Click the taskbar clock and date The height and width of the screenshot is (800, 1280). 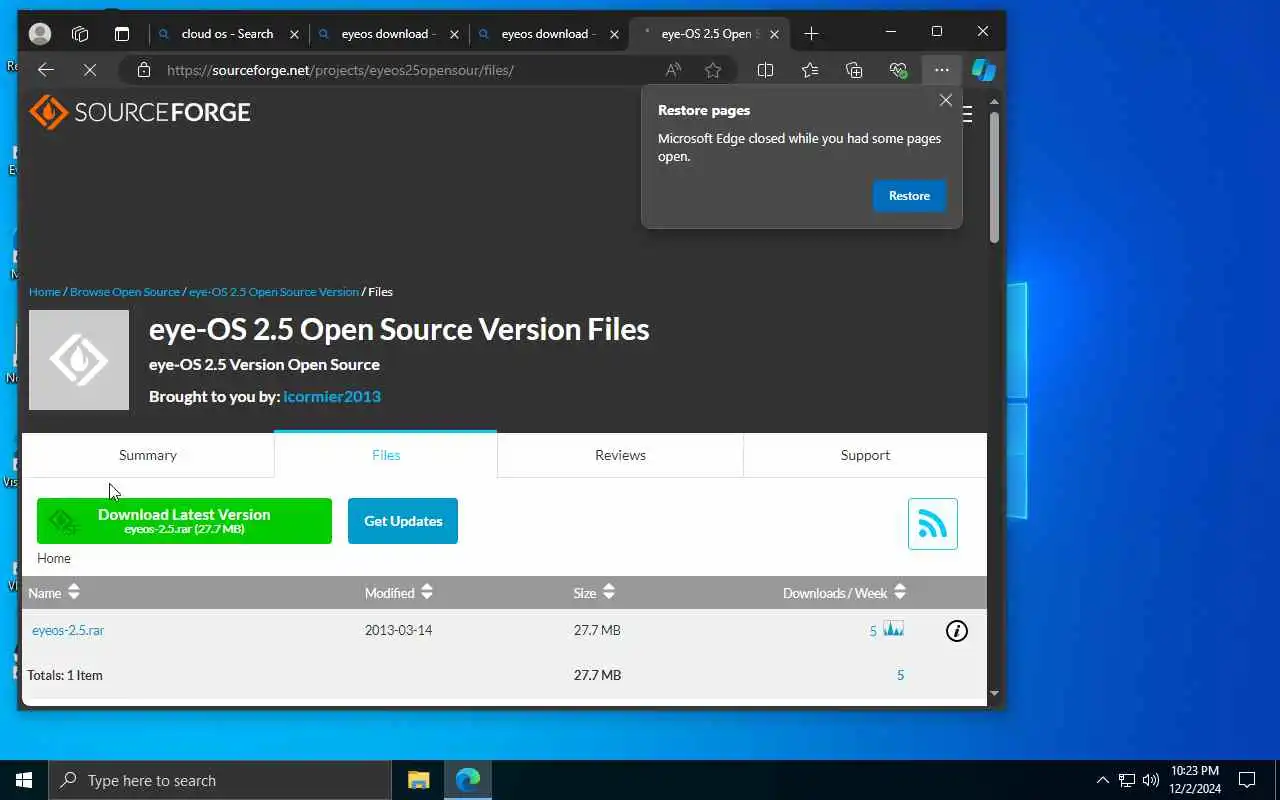[x=1194, y=780]
